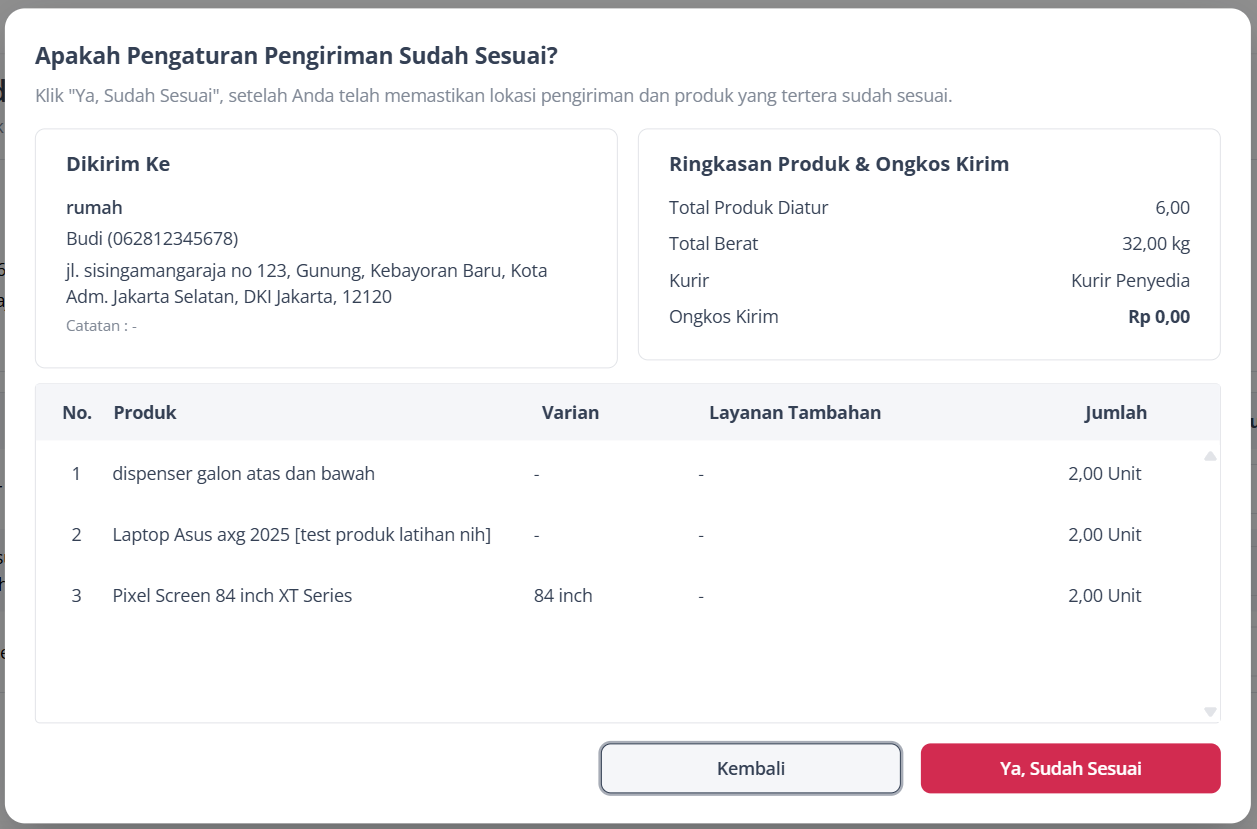Click the Kurir Penyedia courier value

click(x=1130, y=280)
